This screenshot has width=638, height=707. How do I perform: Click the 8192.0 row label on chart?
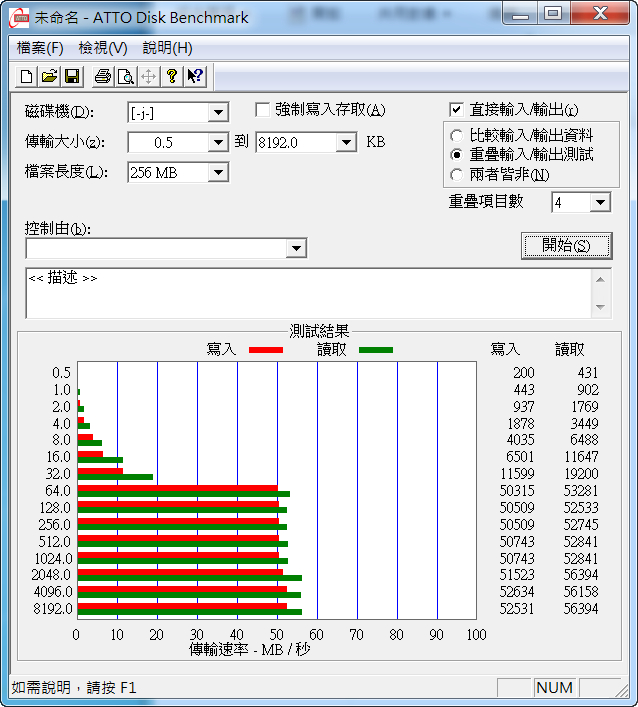coord(53,609)
